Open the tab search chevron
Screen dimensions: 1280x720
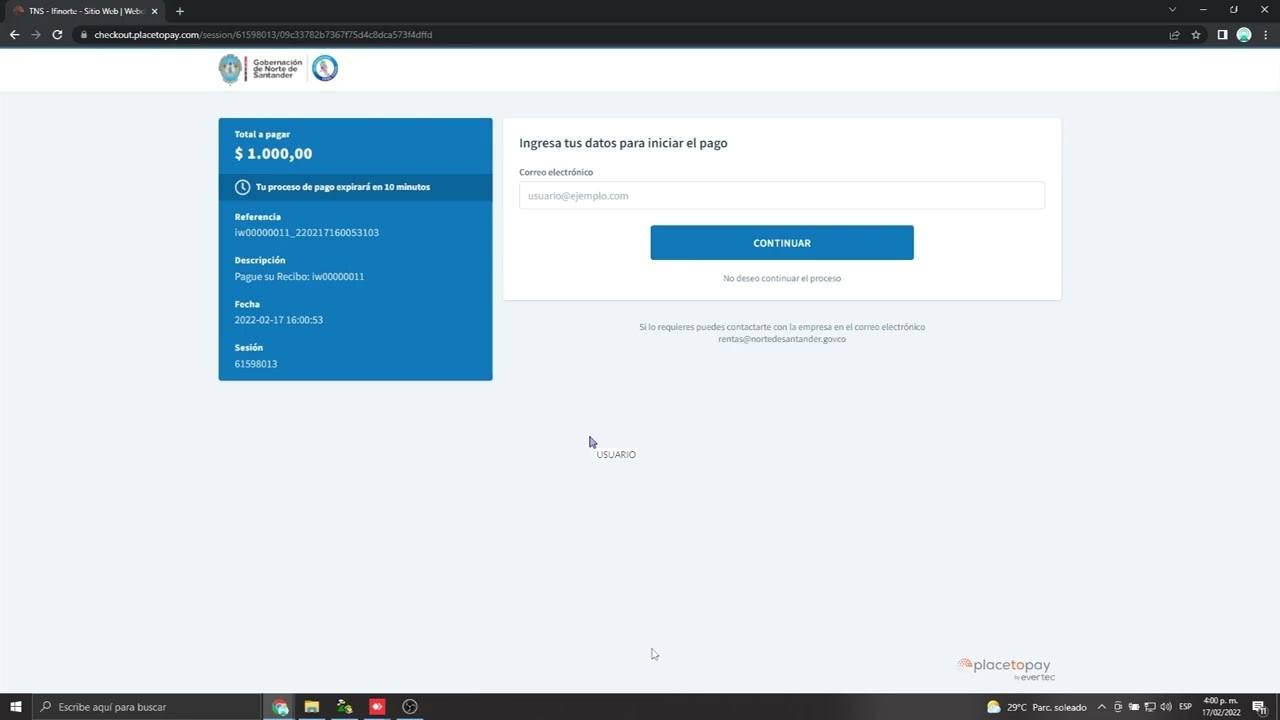pos(1172,9)
